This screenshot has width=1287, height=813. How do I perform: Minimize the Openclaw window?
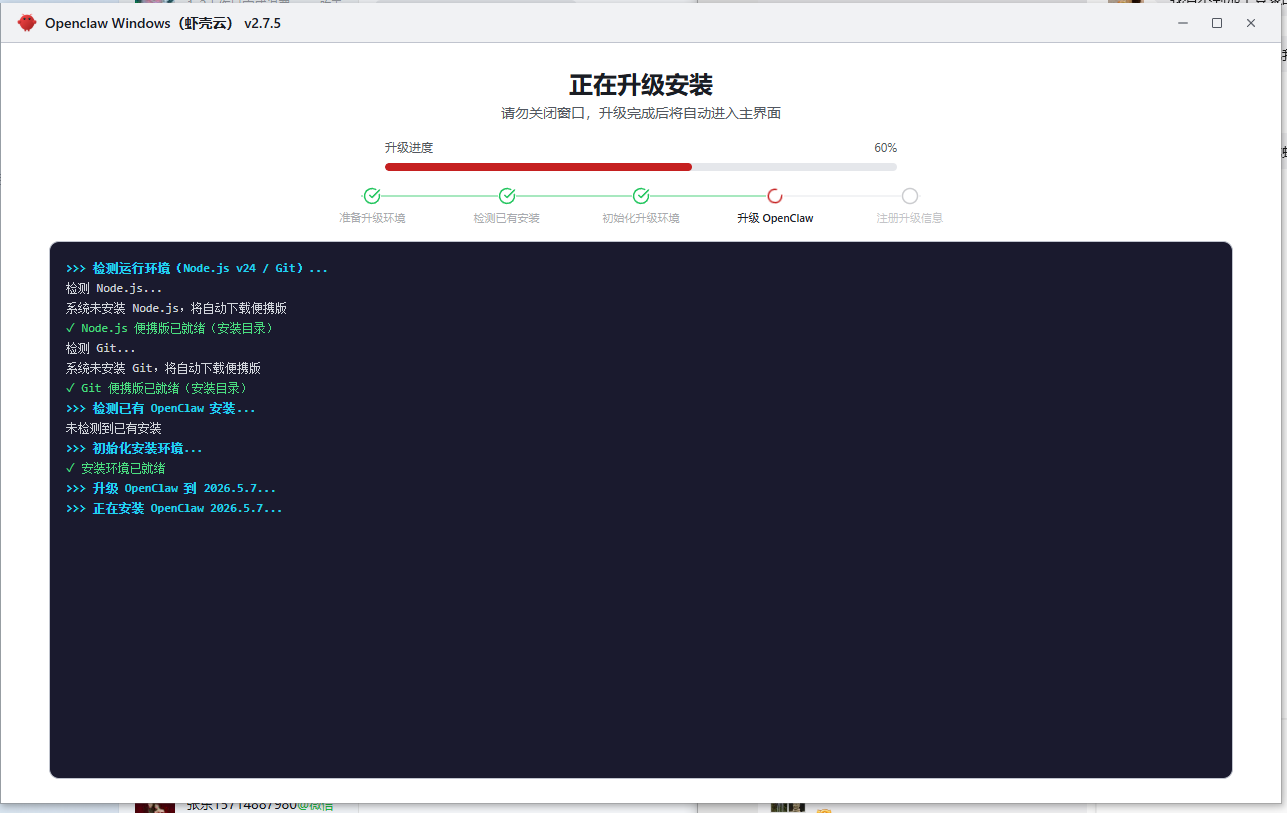(1183, 23)
